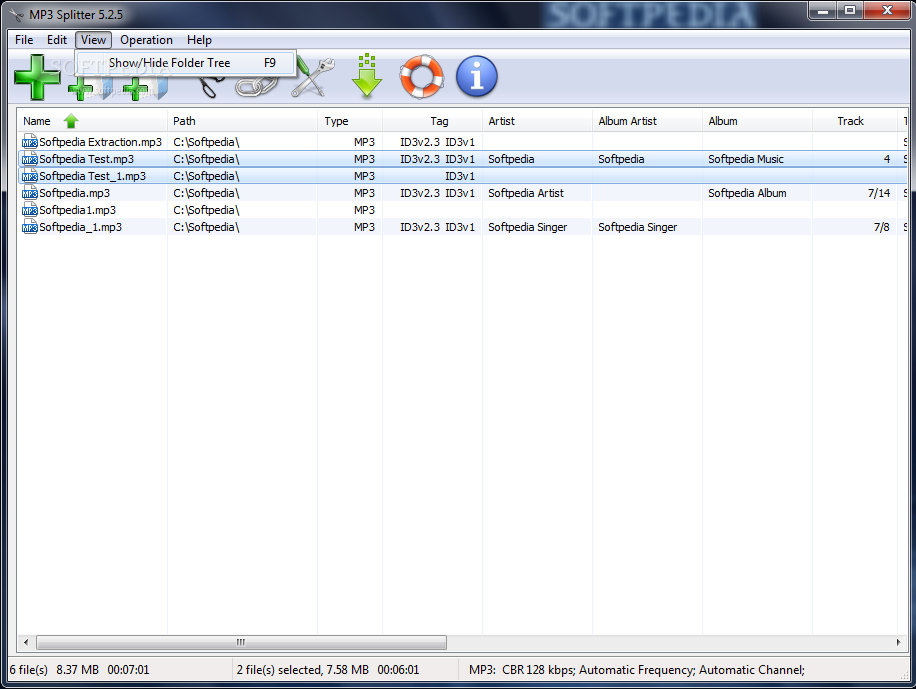
Task: Select the file name Softpedia.mp3
Action: point(74,193)
